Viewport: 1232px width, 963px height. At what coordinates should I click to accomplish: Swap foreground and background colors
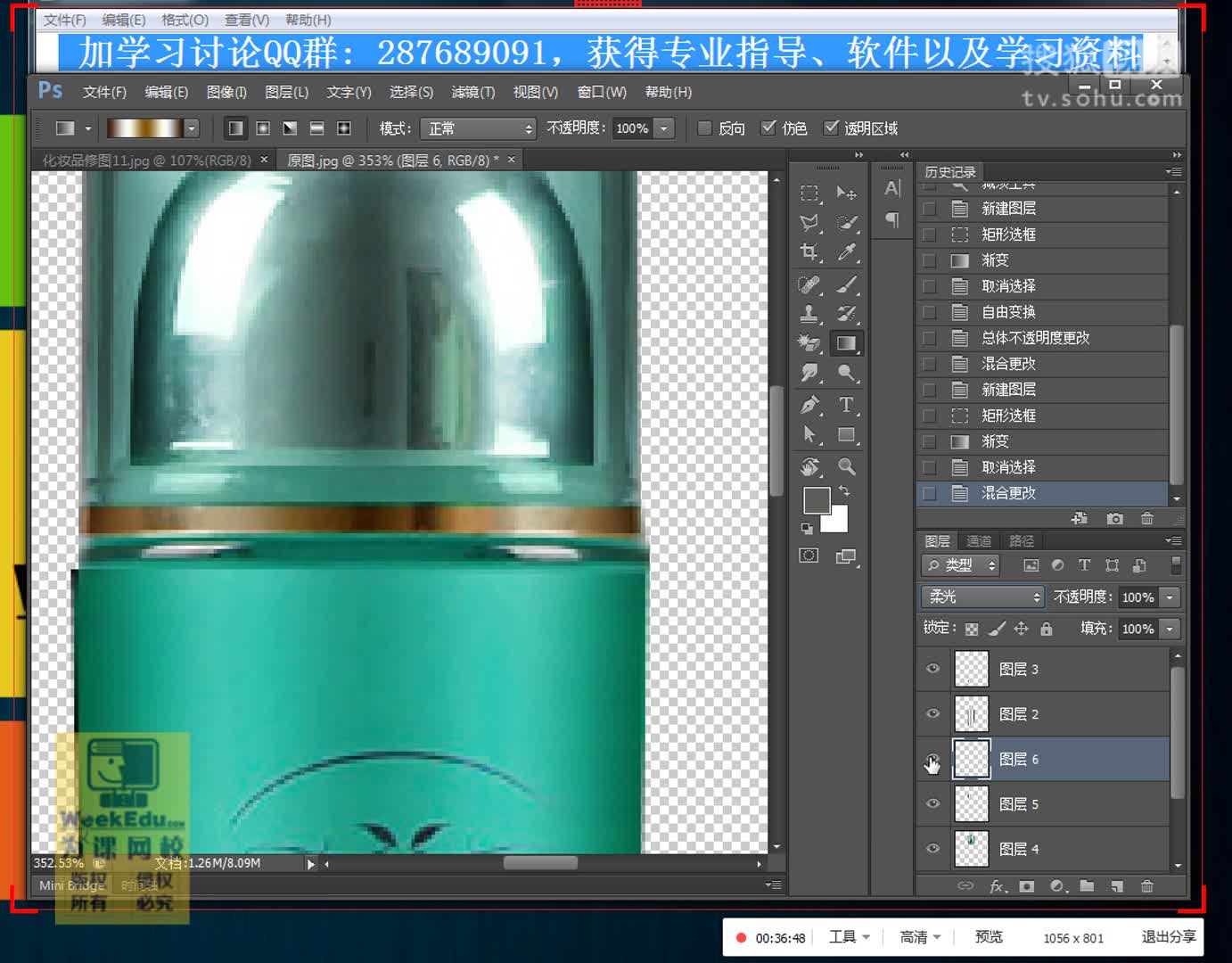(x=844, y=491)
